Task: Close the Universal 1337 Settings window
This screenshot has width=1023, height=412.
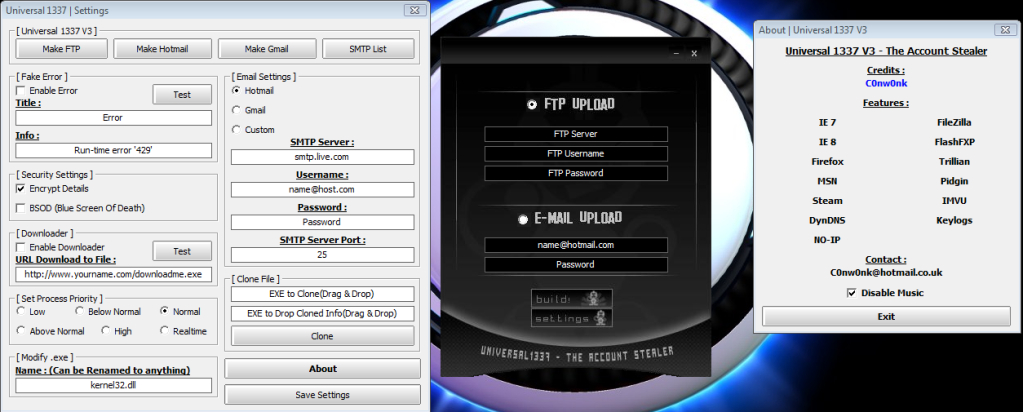Action: click(x=413, y=10)
